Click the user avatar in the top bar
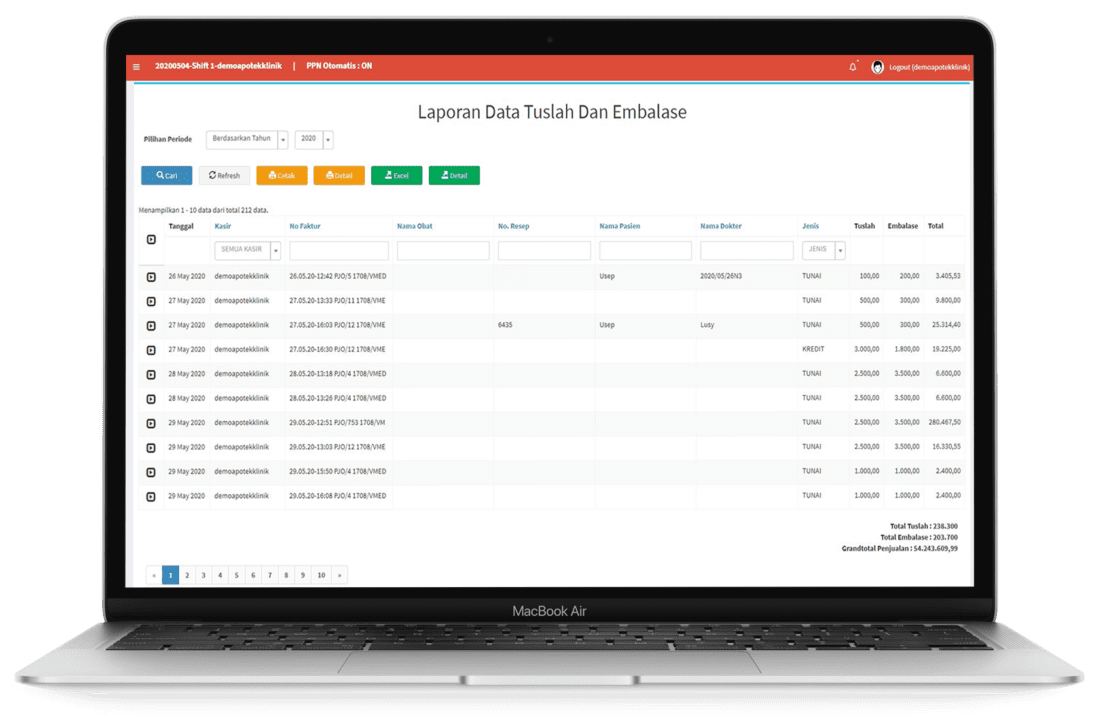The width and height of the screenshot is (1103, 720). click(x=878, y=67)
